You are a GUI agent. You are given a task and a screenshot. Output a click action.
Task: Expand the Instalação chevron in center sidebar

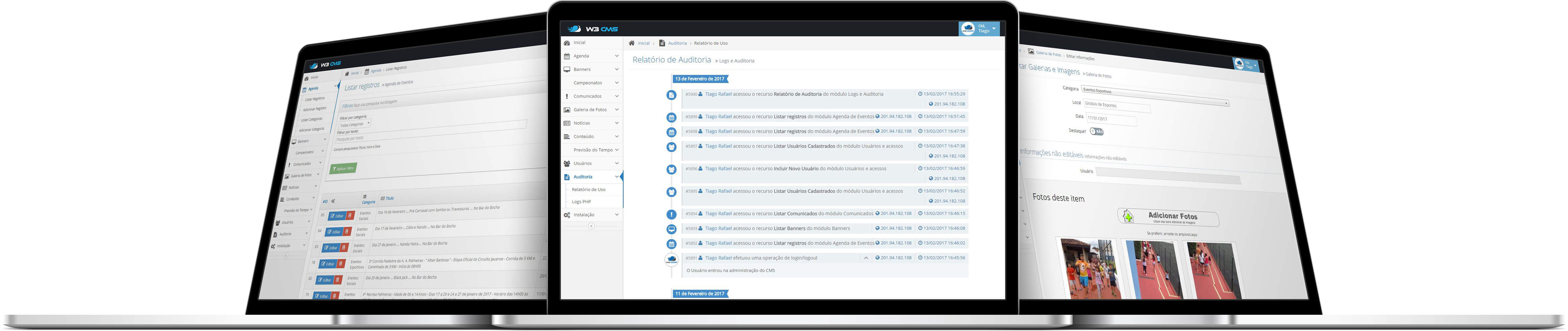click(x=617, y=215)
